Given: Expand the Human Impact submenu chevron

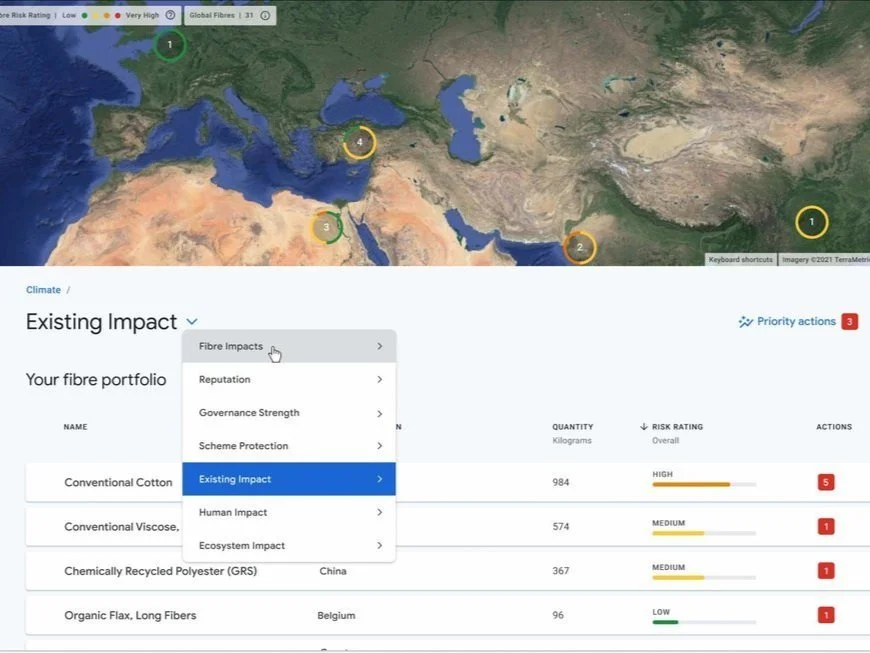Looking at the screenshot, I should 380,513.
